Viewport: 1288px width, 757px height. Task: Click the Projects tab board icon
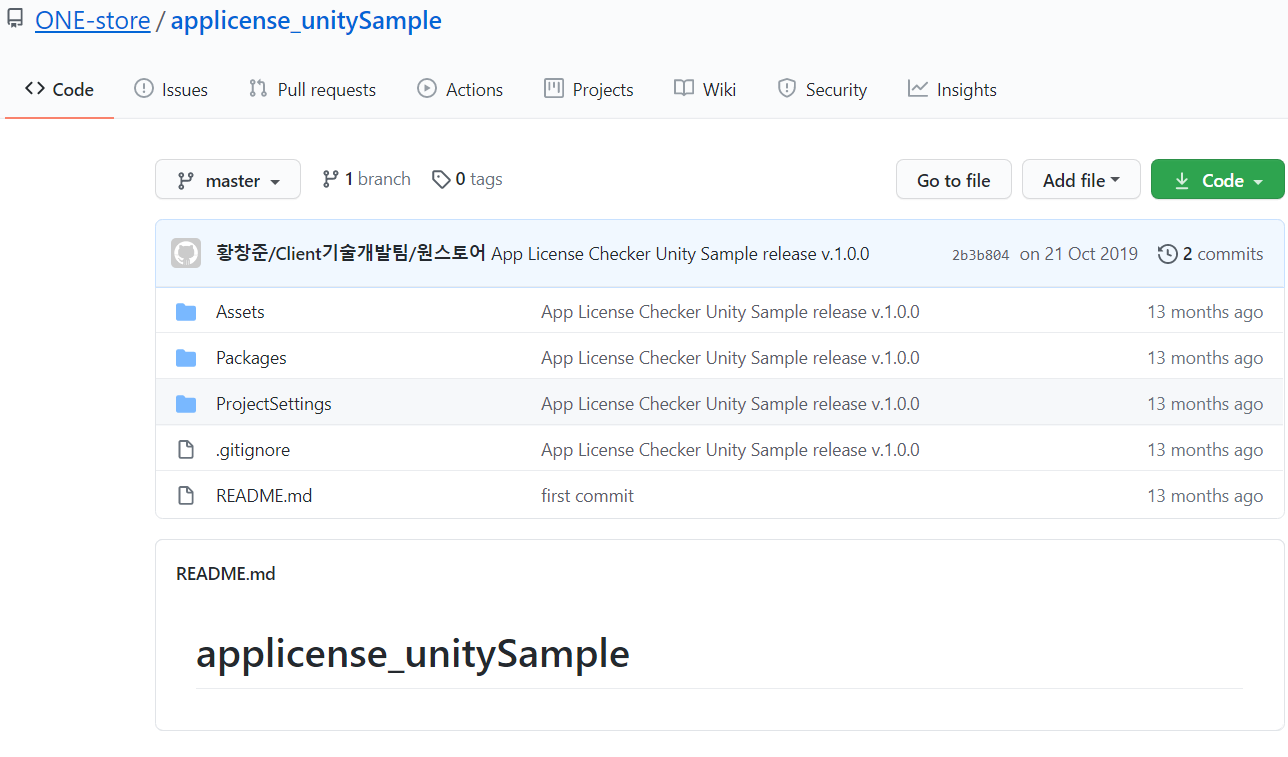point(554,88)
